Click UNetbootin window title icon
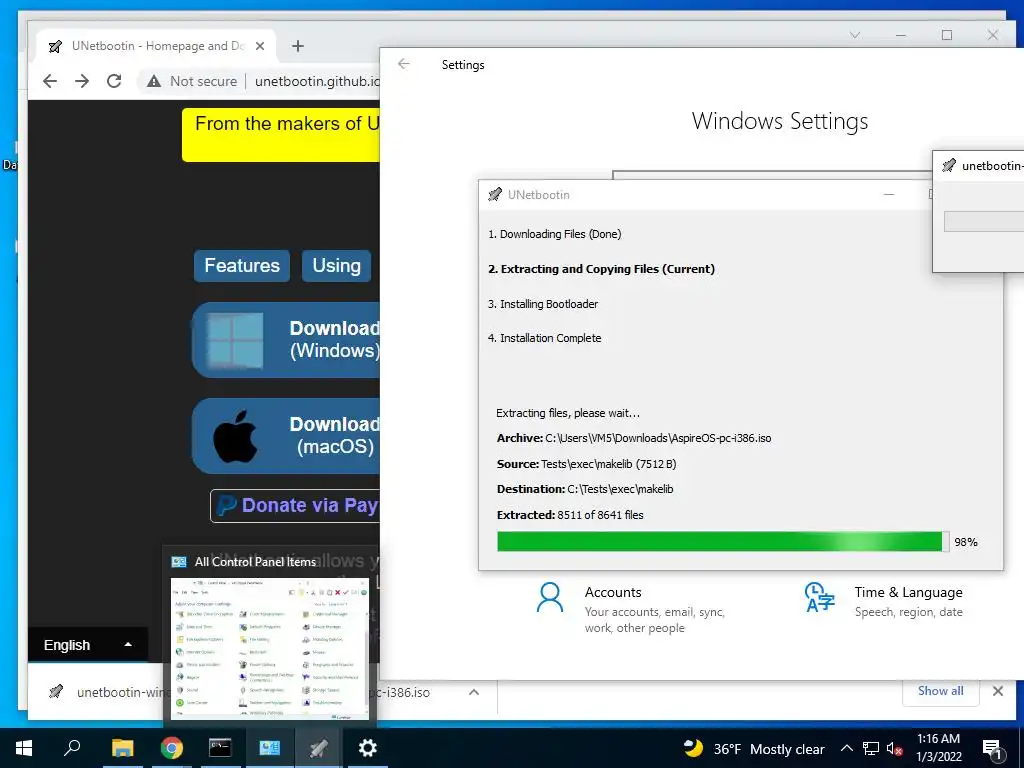Image resolution: width=1024 pixels, height=768 pixels. tap(495, 195)
